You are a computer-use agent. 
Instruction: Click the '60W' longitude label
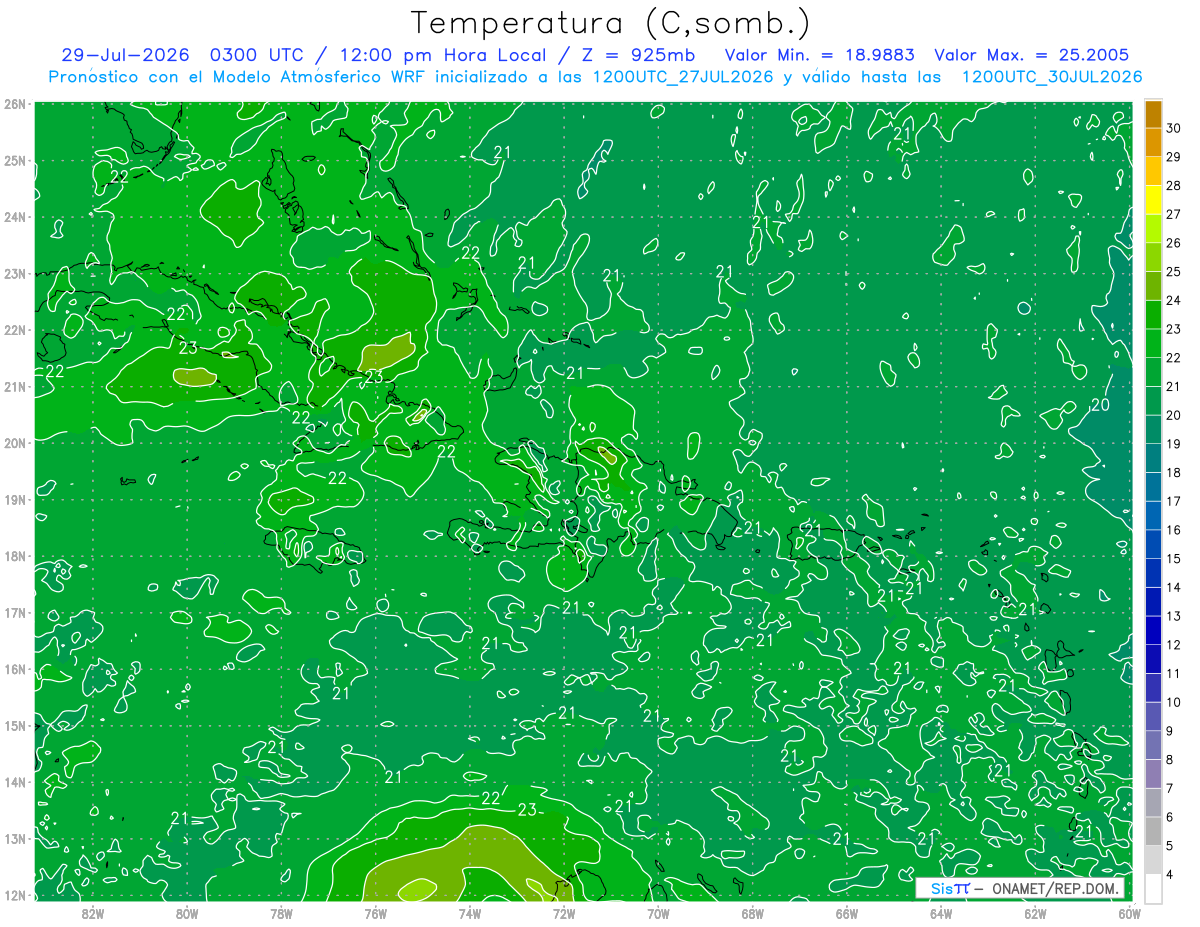tap(1130, 912)
